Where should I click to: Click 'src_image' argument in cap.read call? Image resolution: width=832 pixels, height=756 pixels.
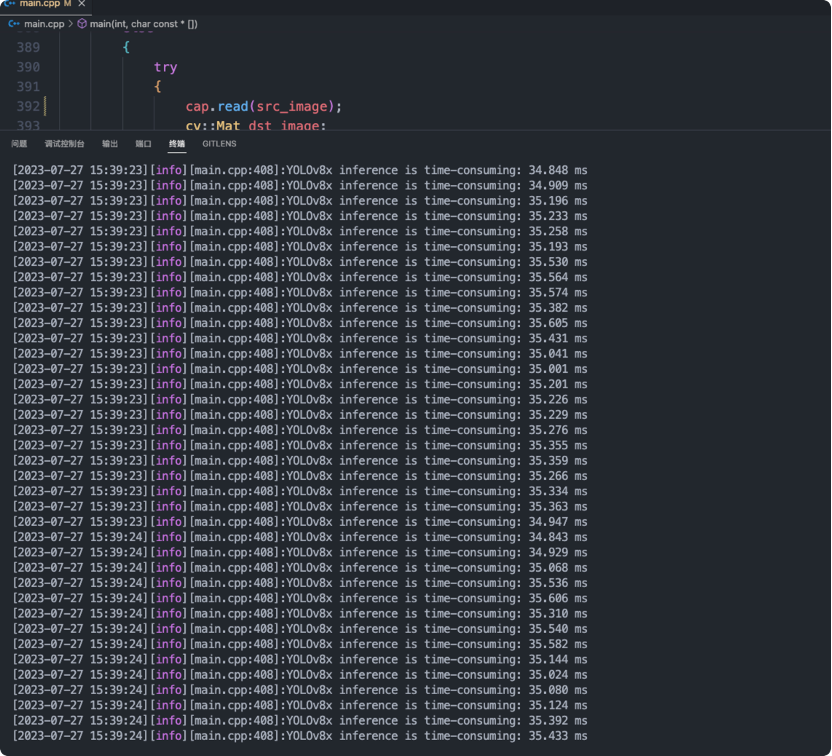click(x=292, y=107)
